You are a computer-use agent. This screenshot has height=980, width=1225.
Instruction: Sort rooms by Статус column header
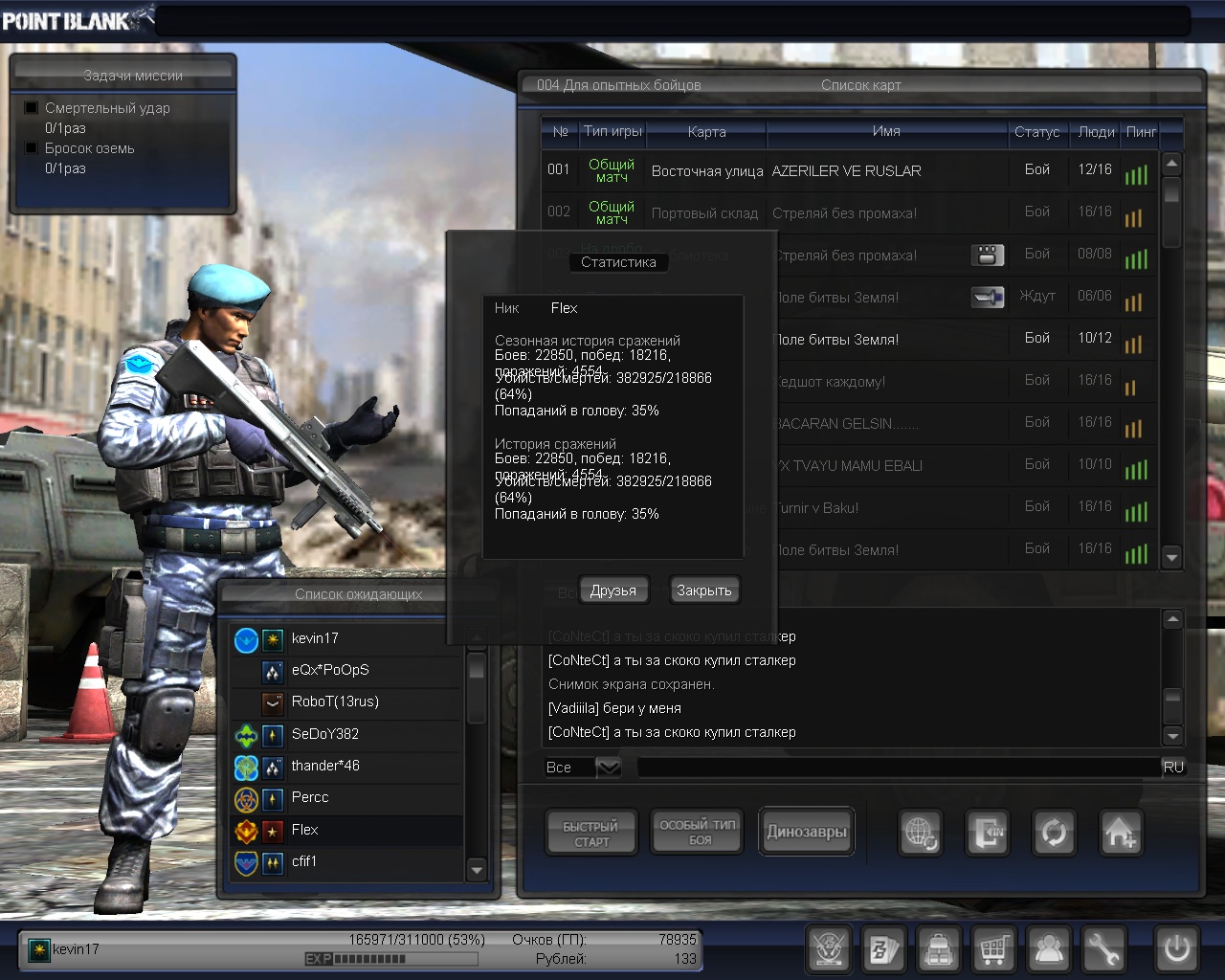point(1037,132)
